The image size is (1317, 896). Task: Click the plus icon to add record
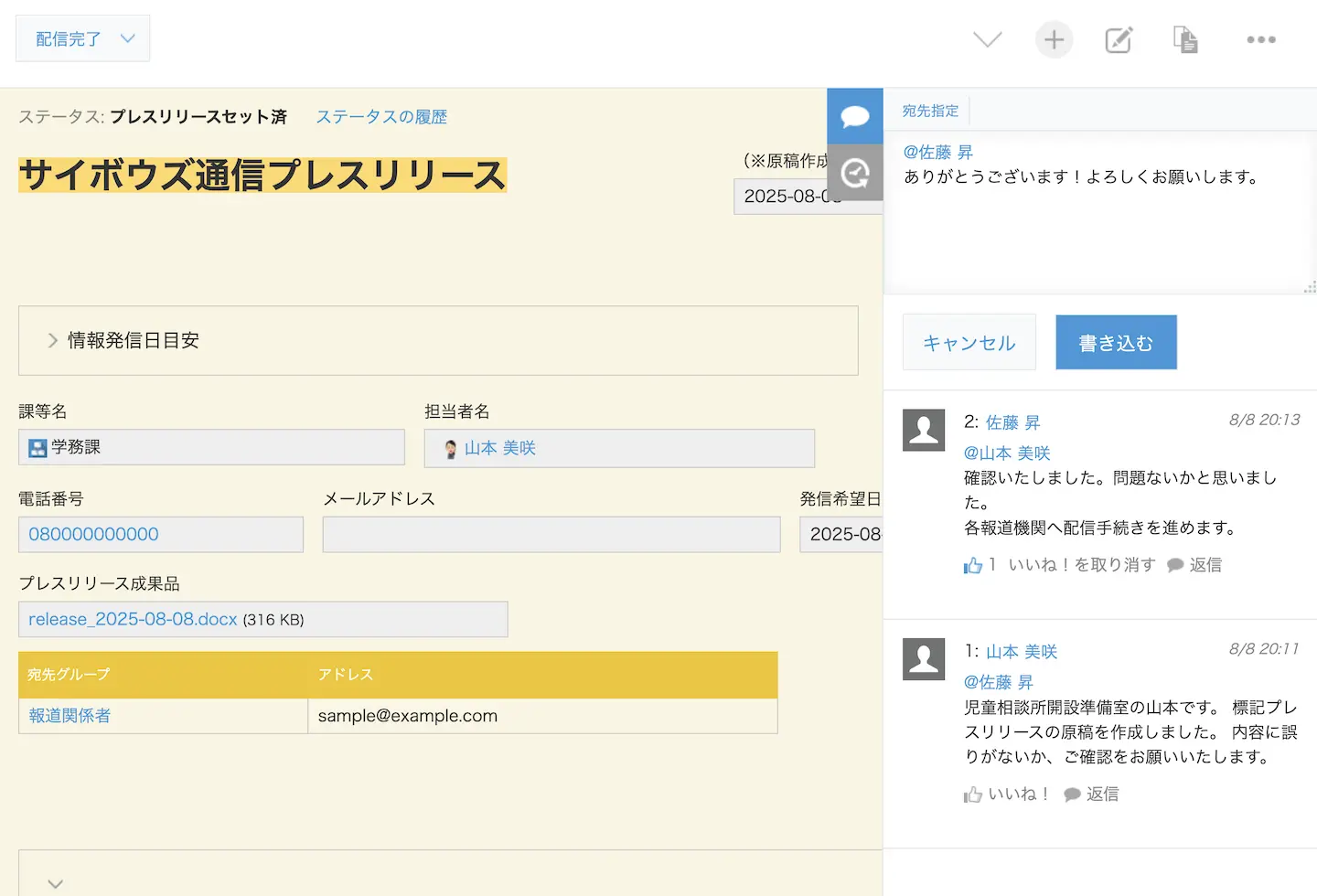click(1054, 39)
